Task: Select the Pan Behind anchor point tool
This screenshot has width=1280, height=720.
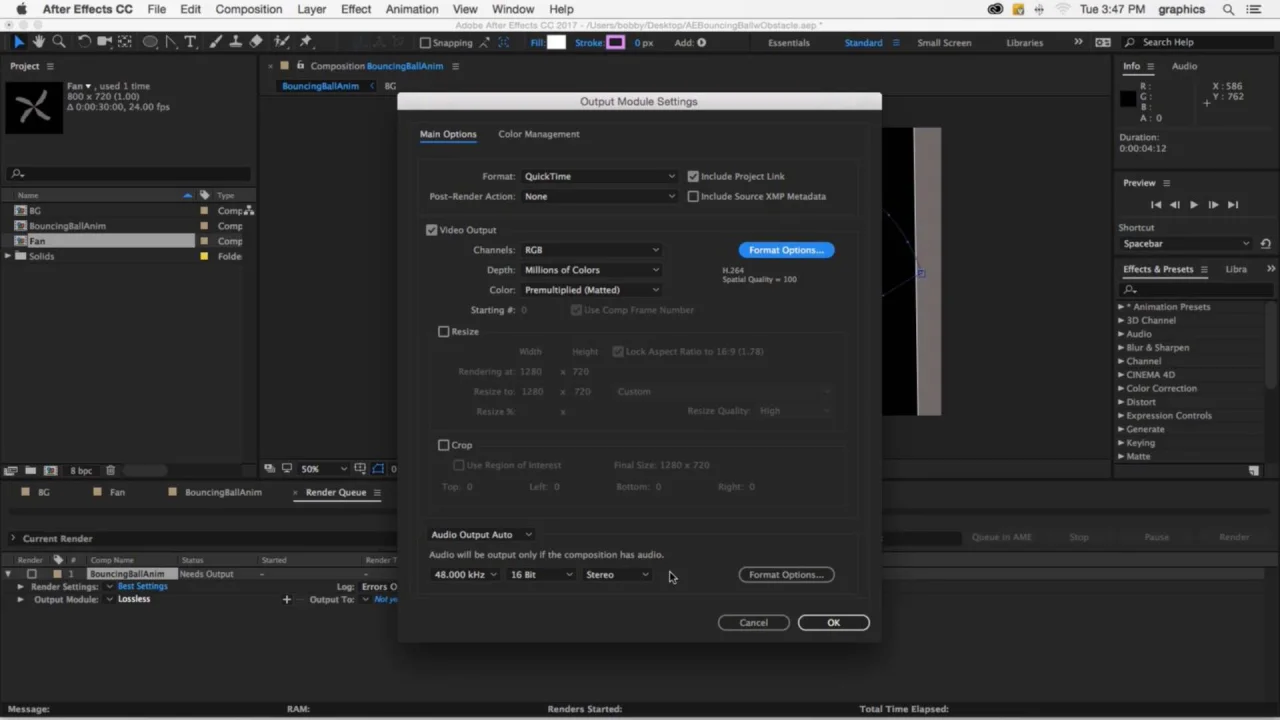Action: tap(125, 42)
